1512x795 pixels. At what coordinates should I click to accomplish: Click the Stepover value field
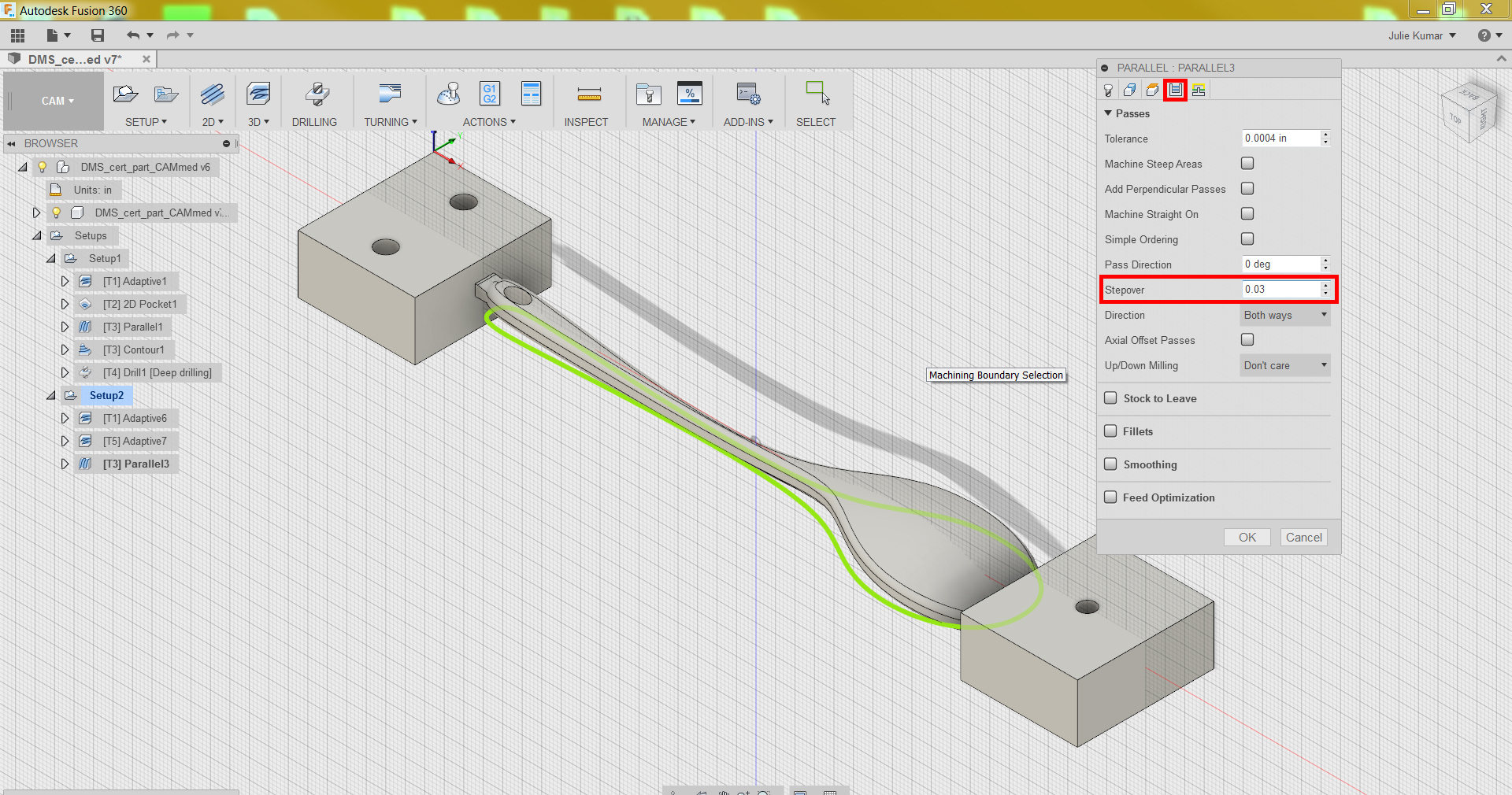pos(1280,290)
